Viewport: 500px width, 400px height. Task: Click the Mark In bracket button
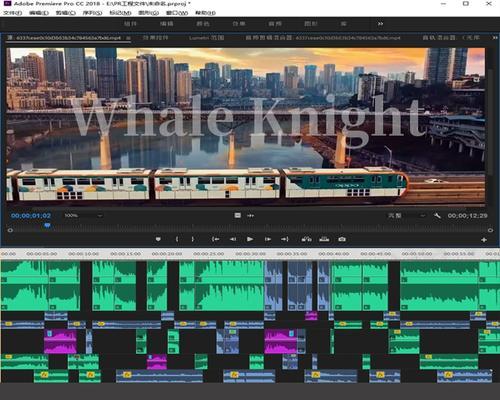click(177, 239)
